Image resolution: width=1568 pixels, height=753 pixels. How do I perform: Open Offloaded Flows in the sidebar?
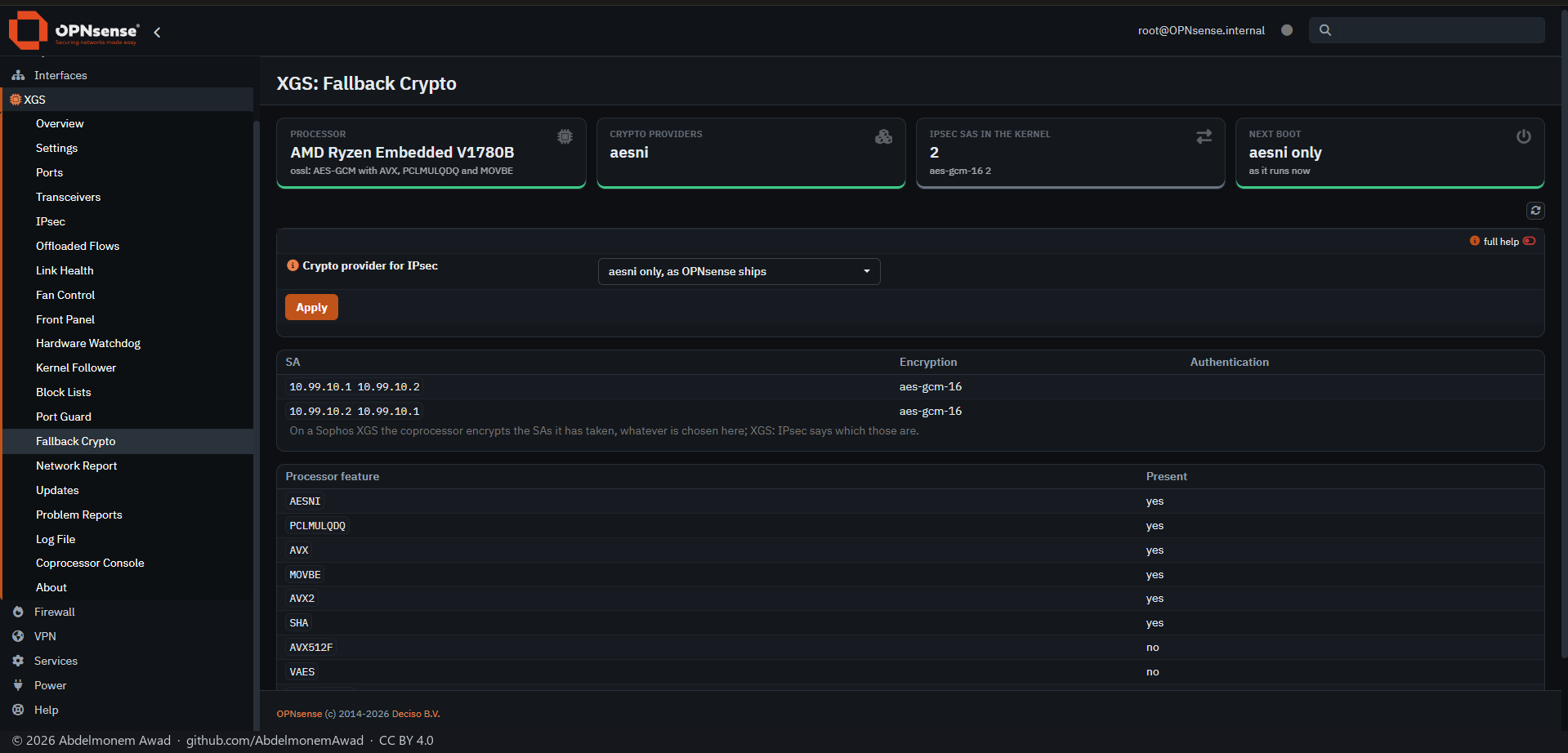78,246
